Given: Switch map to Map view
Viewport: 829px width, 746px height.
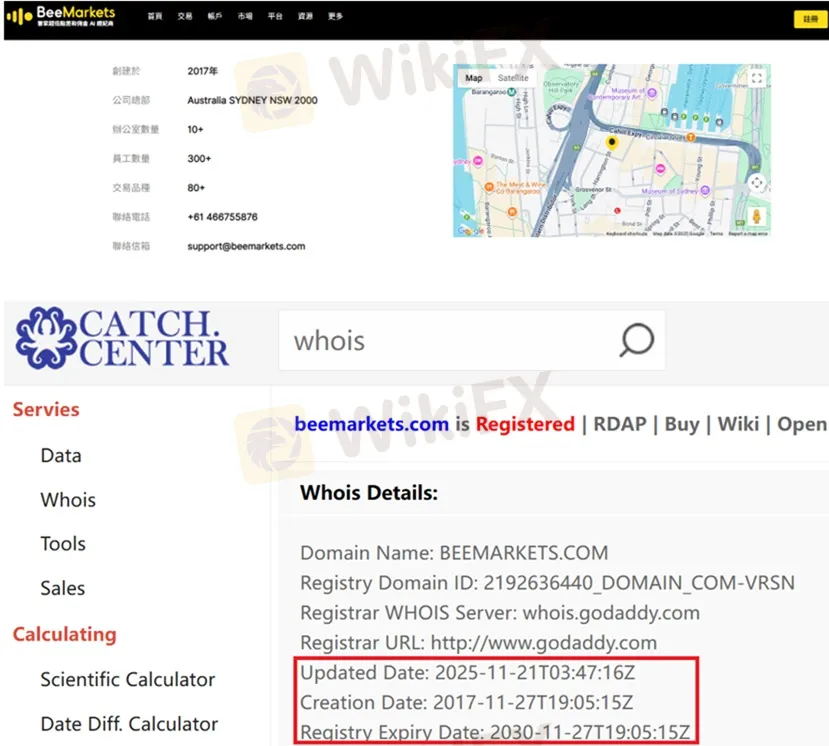Looking at the screenshot, I should (x=474, y=78).
